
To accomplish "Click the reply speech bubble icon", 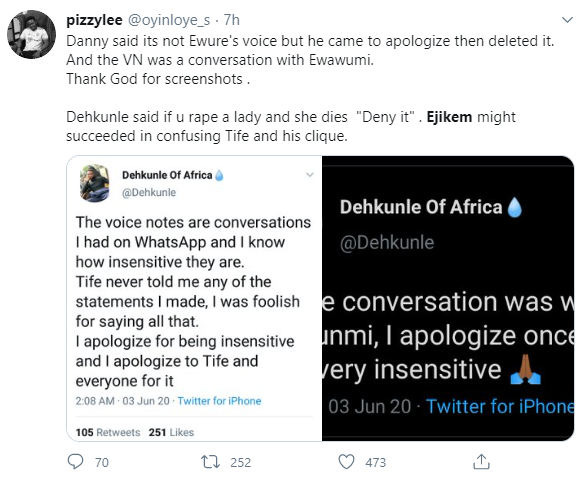I will click(75, 462).
